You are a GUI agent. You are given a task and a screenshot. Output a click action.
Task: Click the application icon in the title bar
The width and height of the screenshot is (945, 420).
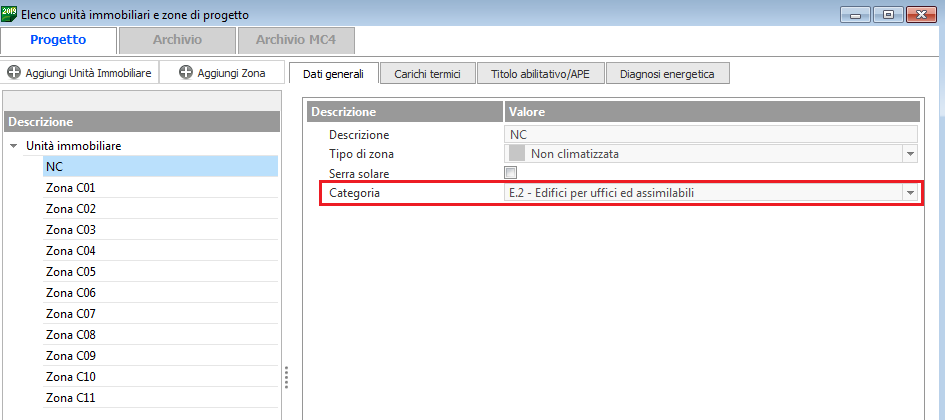tap(10, 15)
